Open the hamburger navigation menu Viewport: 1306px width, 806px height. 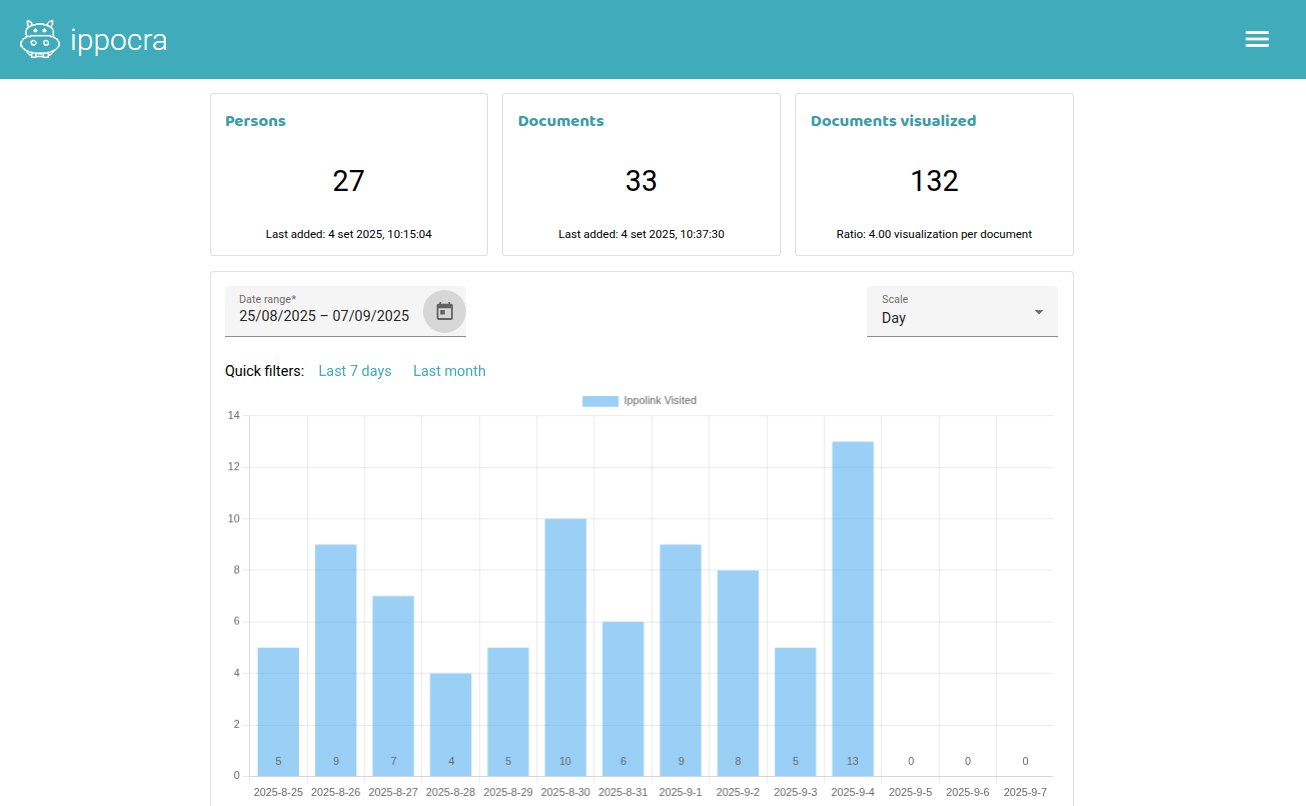[1257, 38]
